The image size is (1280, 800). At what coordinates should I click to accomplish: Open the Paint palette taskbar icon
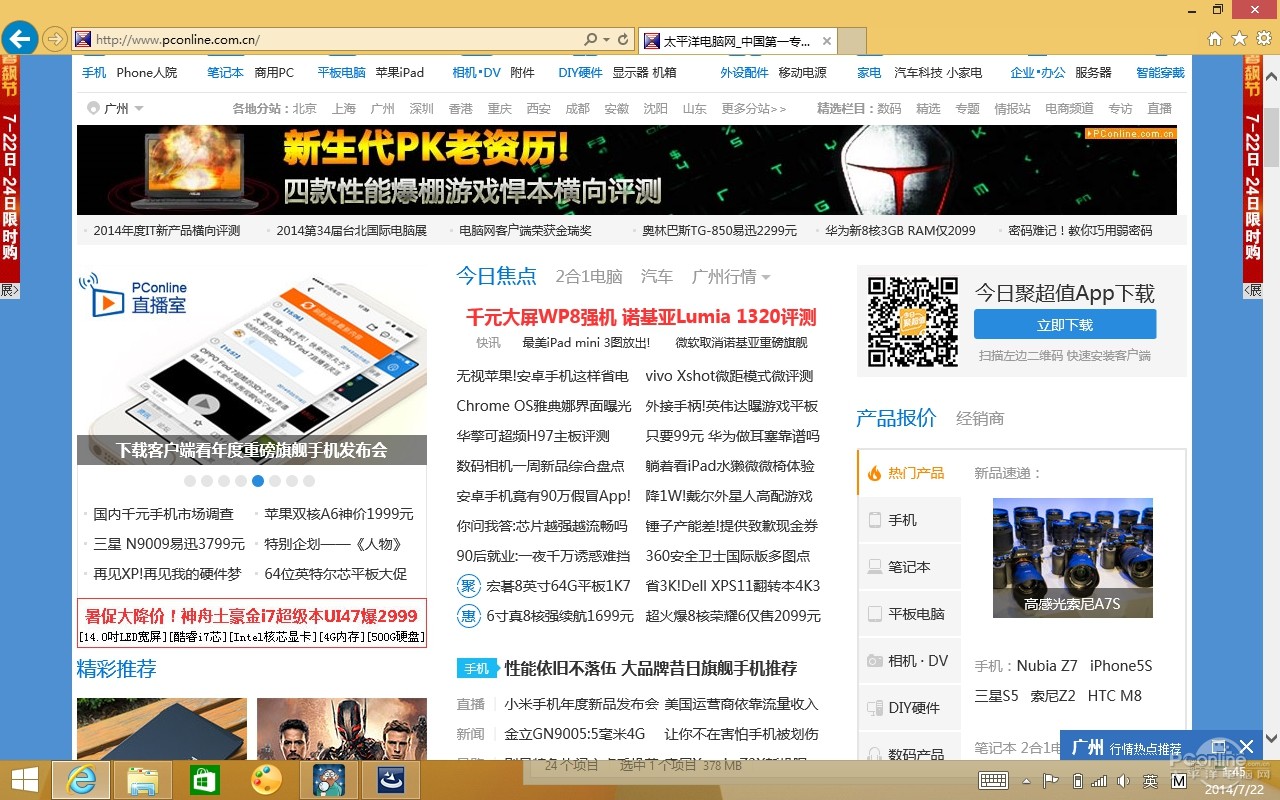[x=266, y=780]
